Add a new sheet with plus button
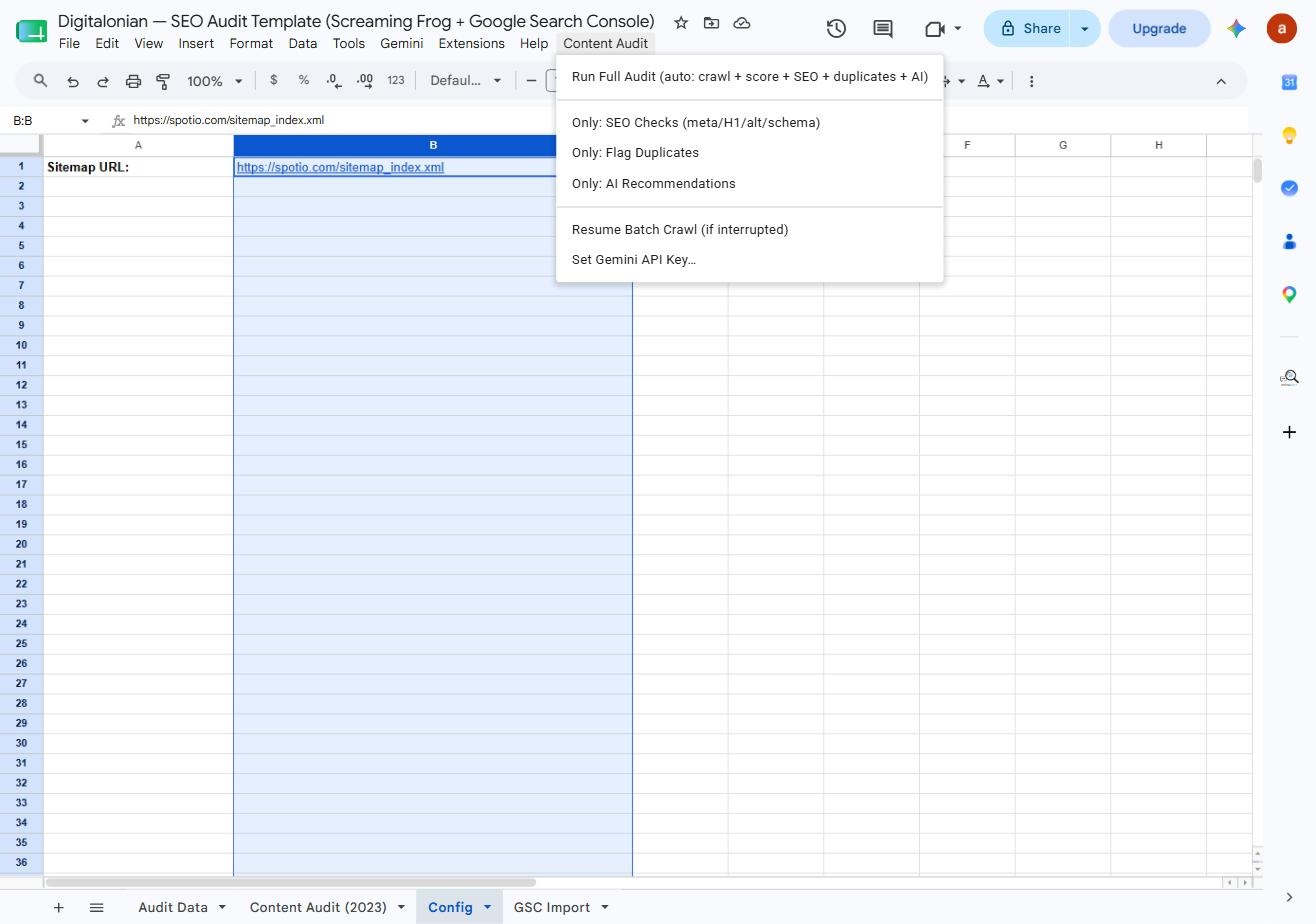The image size is (1316, 924). pyautogui.click(x=59, y=907)
